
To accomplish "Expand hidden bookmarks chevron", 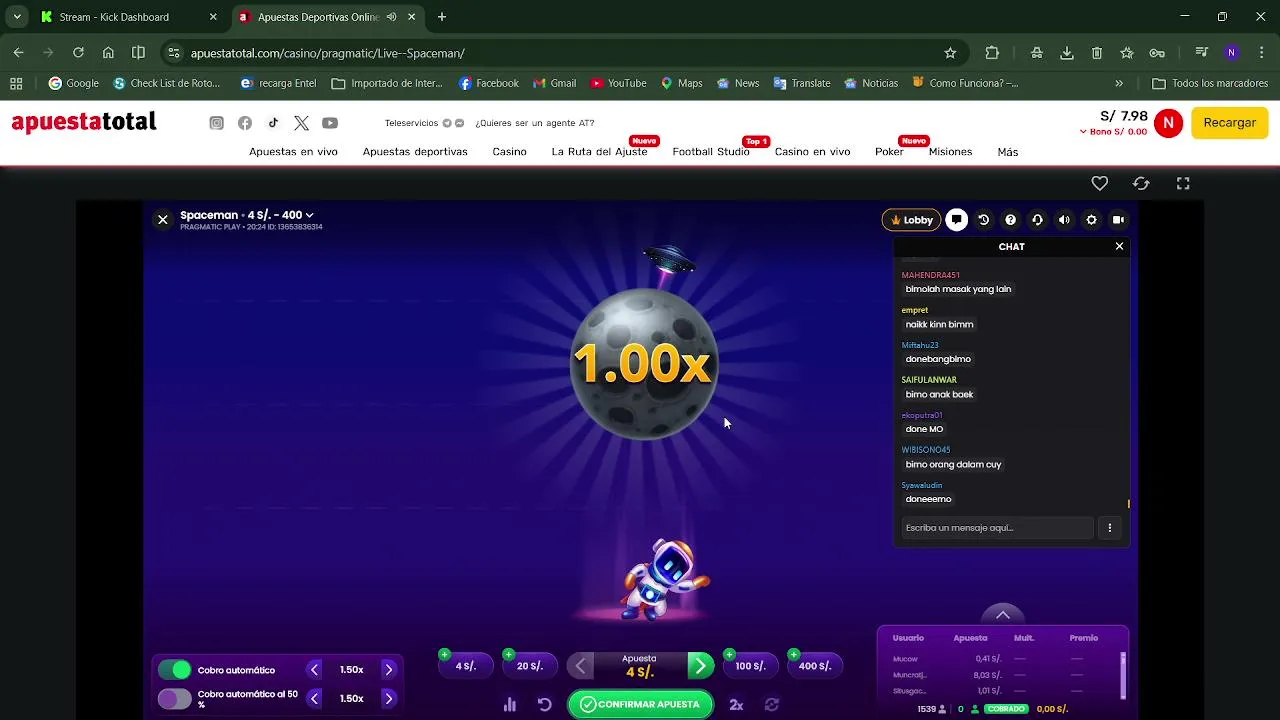I will tap(1119, 83).
